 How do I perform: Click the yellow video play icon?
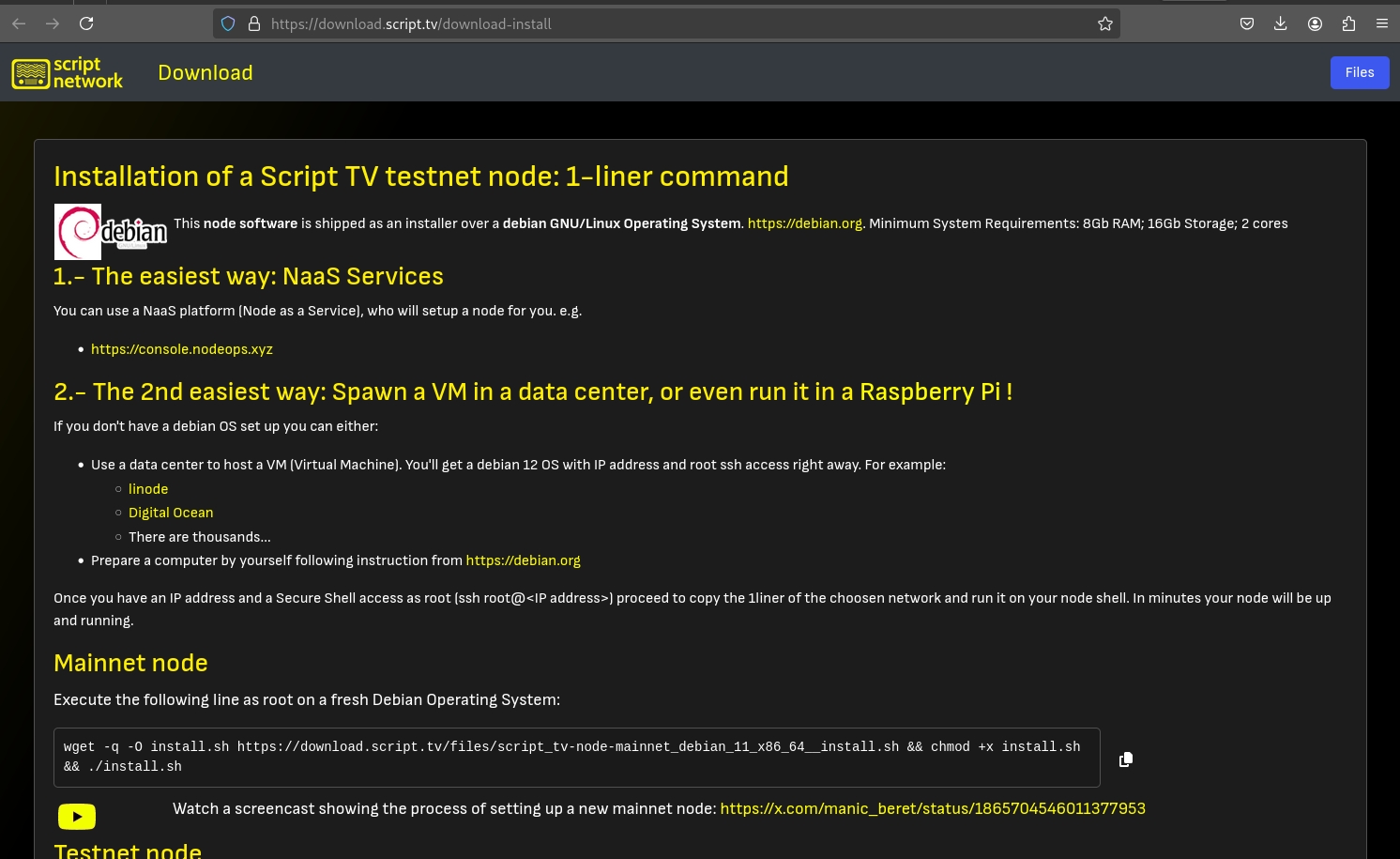77,817
